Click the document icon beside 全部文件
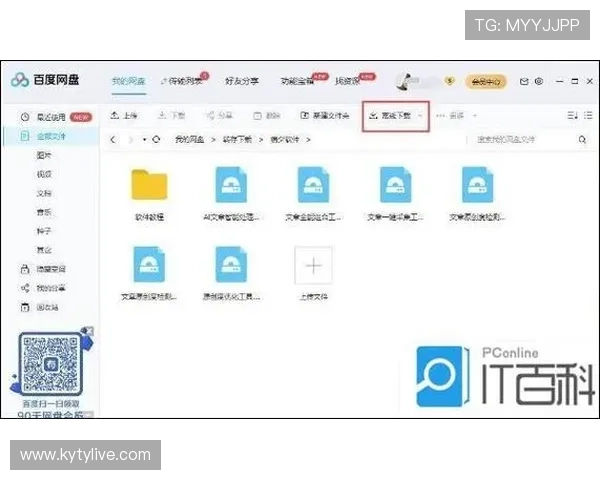This screenshot has width=600, height=480. [25, 136]
